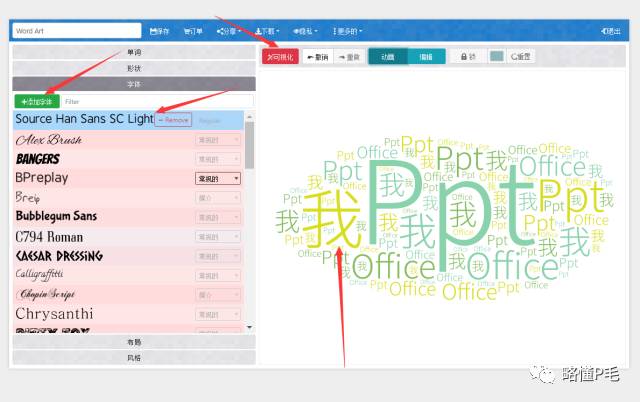Open style dropdown for C794 Roman

[x=218, y=237]
